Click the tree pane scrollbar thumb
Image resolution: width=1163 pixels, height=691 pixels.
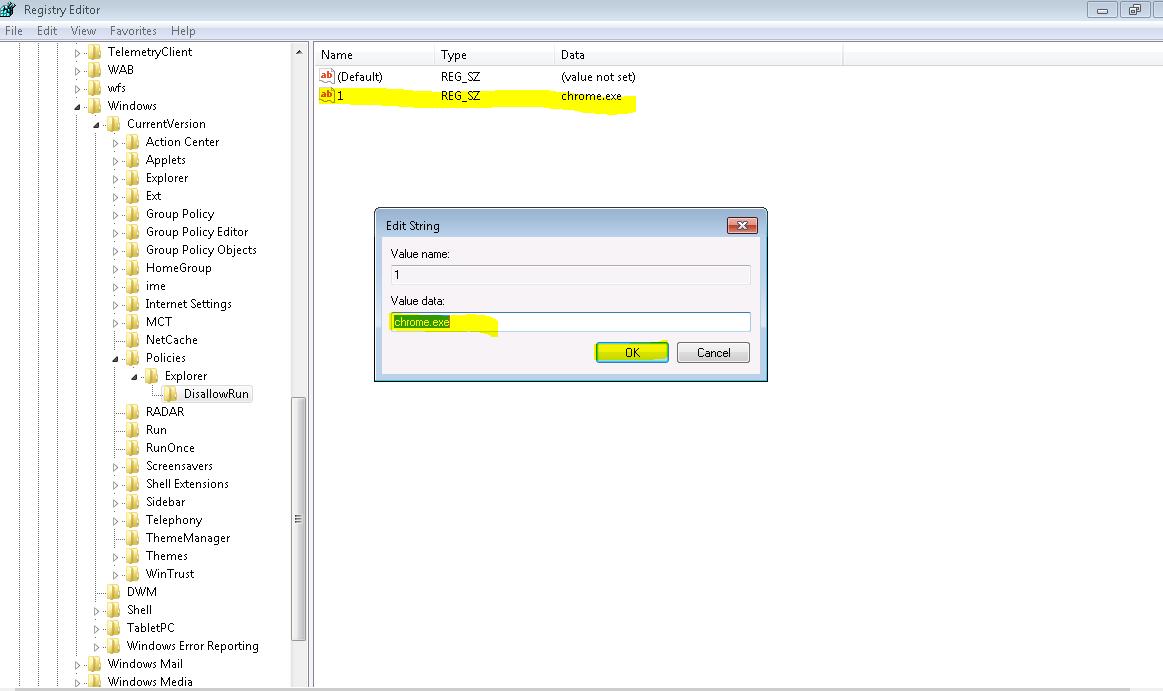298,519
